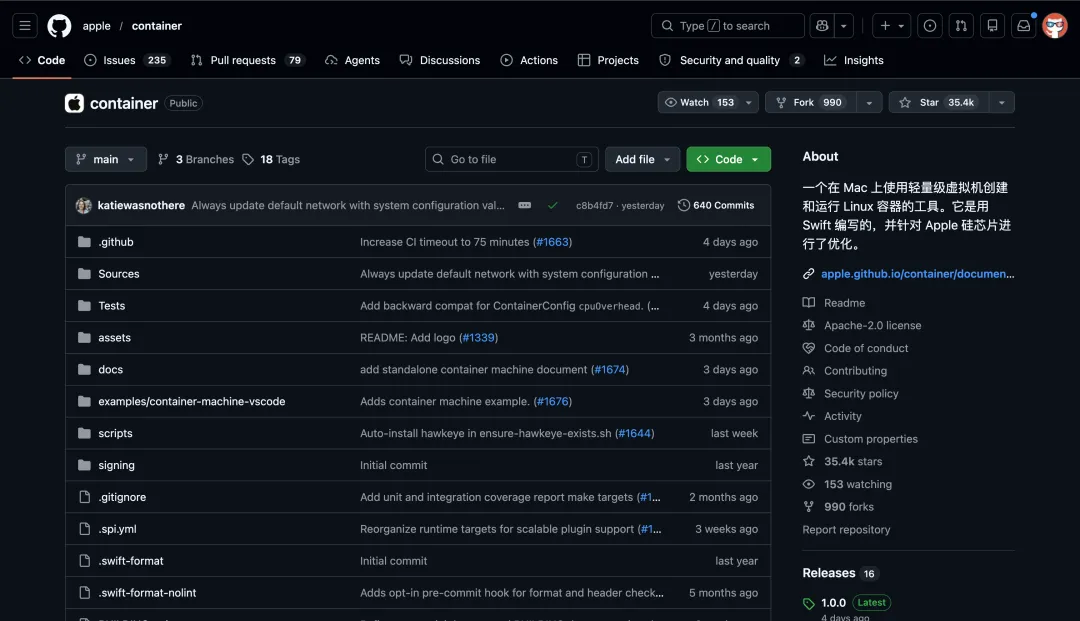This screenshot has height=621, width=1080.
Task: Open the Security and quality tab
Action: pyautogui.click(x=731, y=60)
